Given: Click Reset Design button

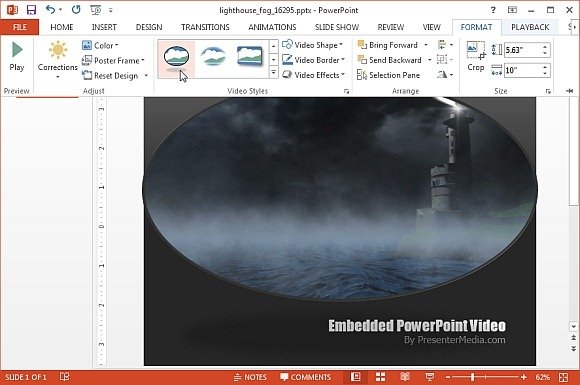Looking at the screenshot, I should 115,75.
